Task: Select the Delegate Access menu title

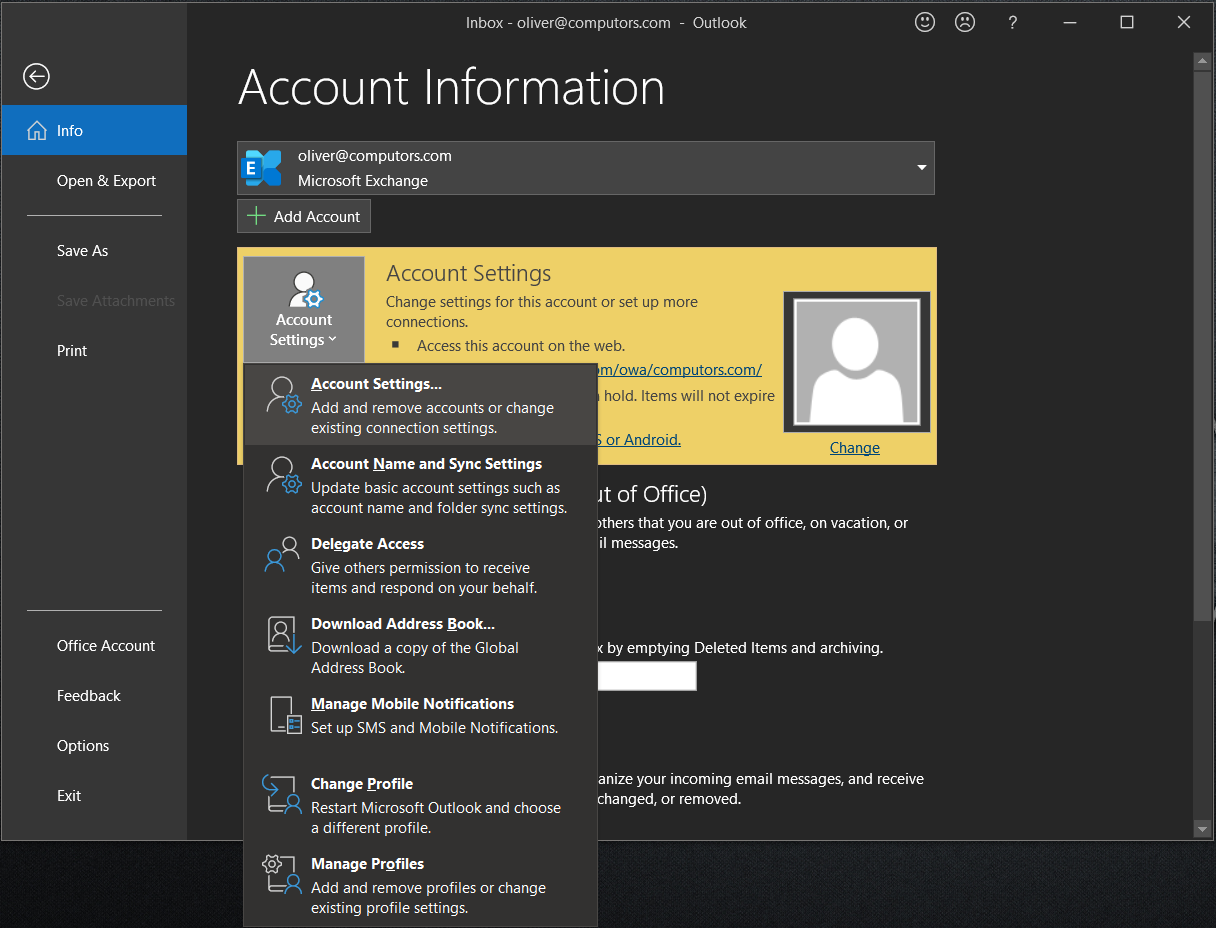Action: pyautogui.click(x=367, y=544)
